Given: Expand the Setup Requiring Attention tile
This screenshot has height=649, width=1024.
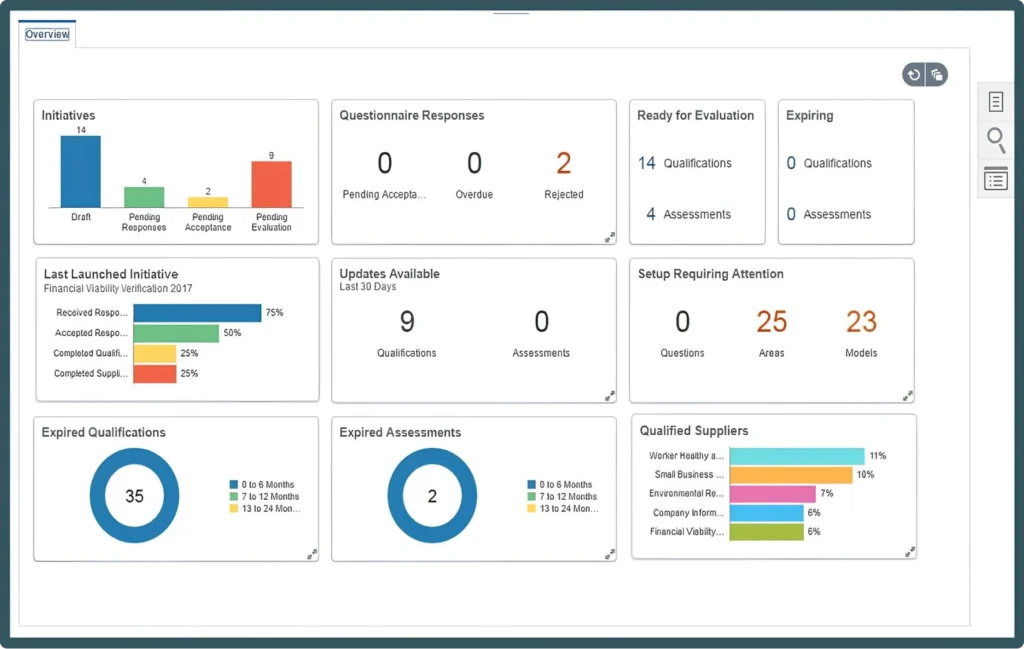Looking at the screenshot, I should click(x=907, y=395).
